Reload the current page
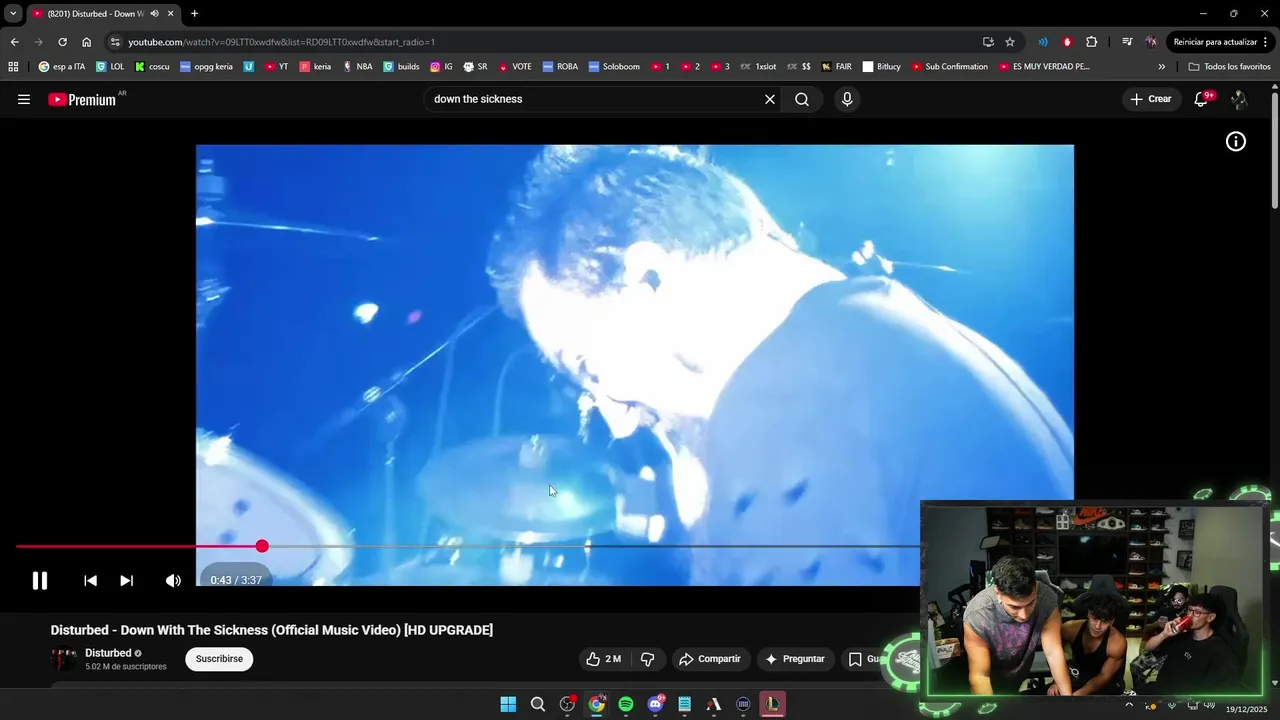The image size is (1280, 720). [62, 42]
